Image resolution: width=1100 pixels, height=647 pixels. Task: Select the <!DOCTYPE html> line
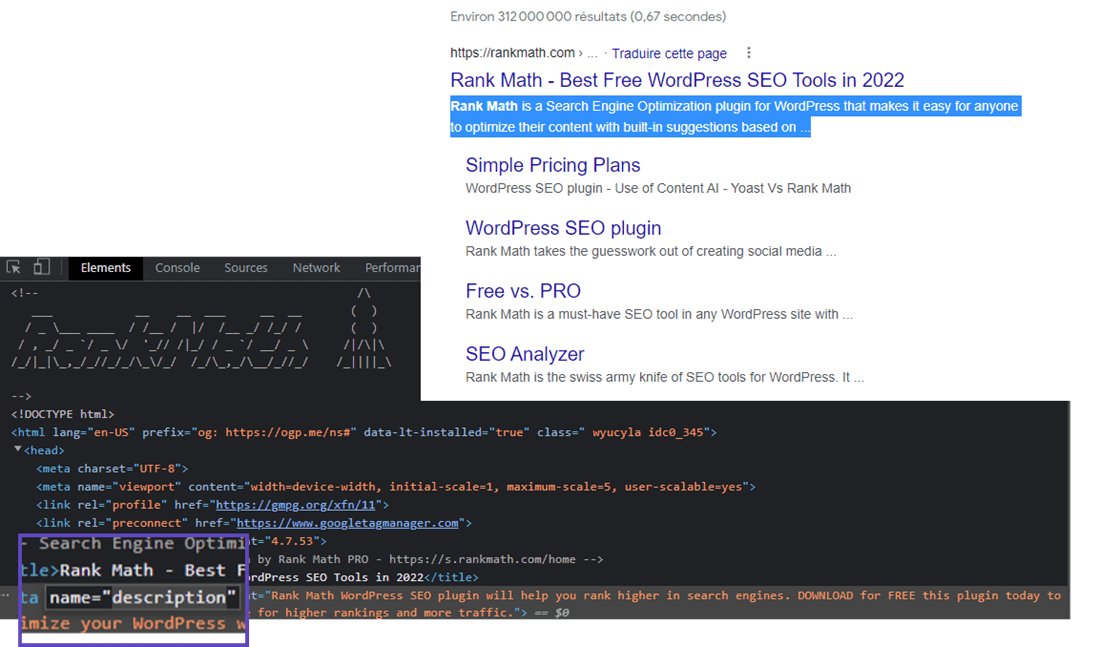click(62, 414)
